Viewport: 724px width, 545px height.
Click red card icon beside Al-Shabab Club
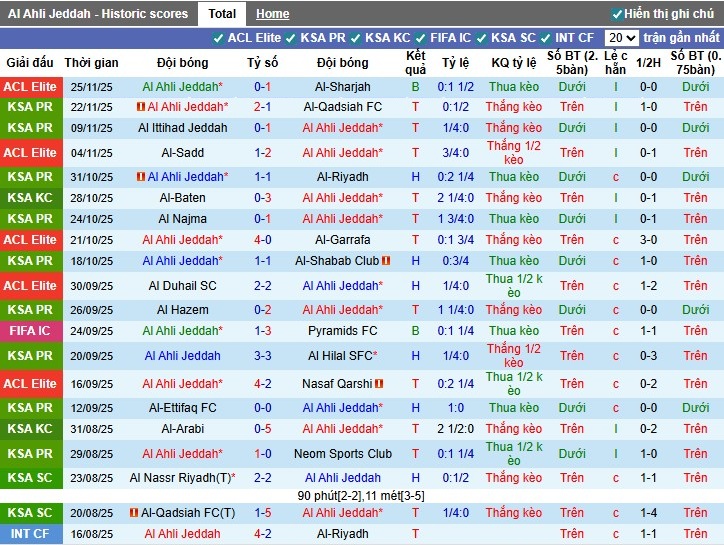pos(386,261)
